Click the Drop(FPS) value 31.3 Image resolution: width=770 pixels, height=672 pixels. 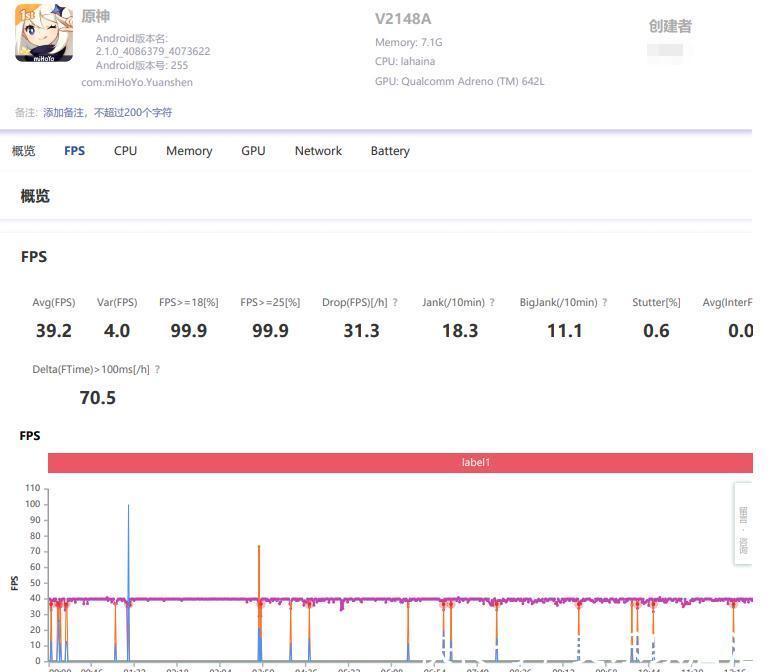pos(361,331)
